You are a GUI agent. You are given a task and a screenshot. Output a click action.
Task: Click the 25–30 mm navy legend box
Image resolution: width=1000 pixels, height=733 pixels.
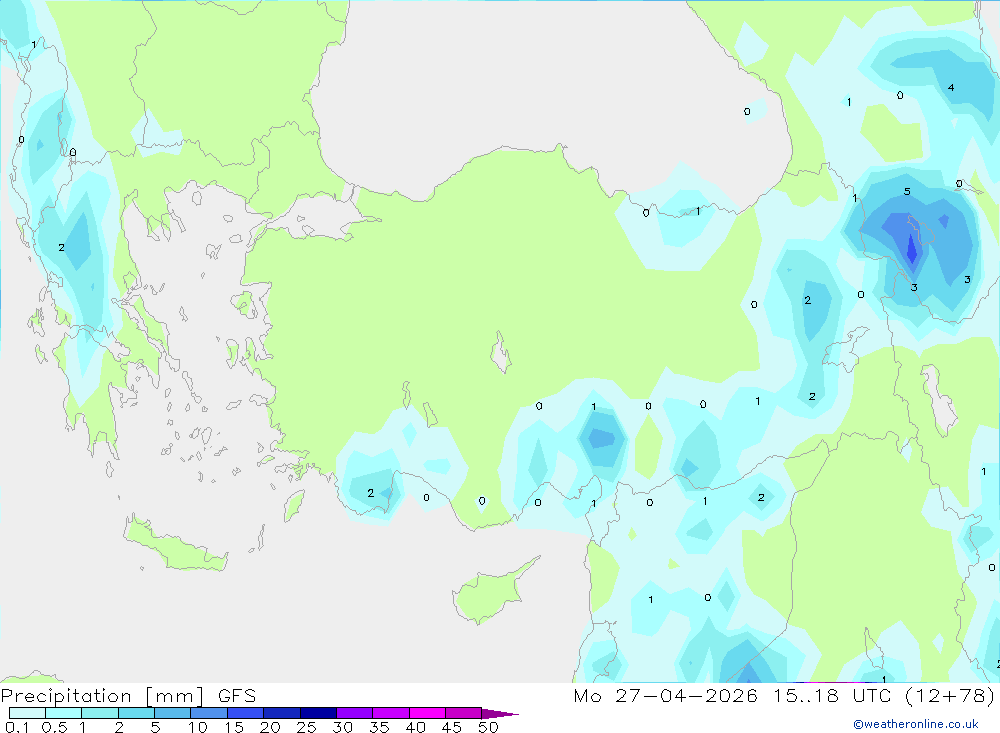pos(318,713)
